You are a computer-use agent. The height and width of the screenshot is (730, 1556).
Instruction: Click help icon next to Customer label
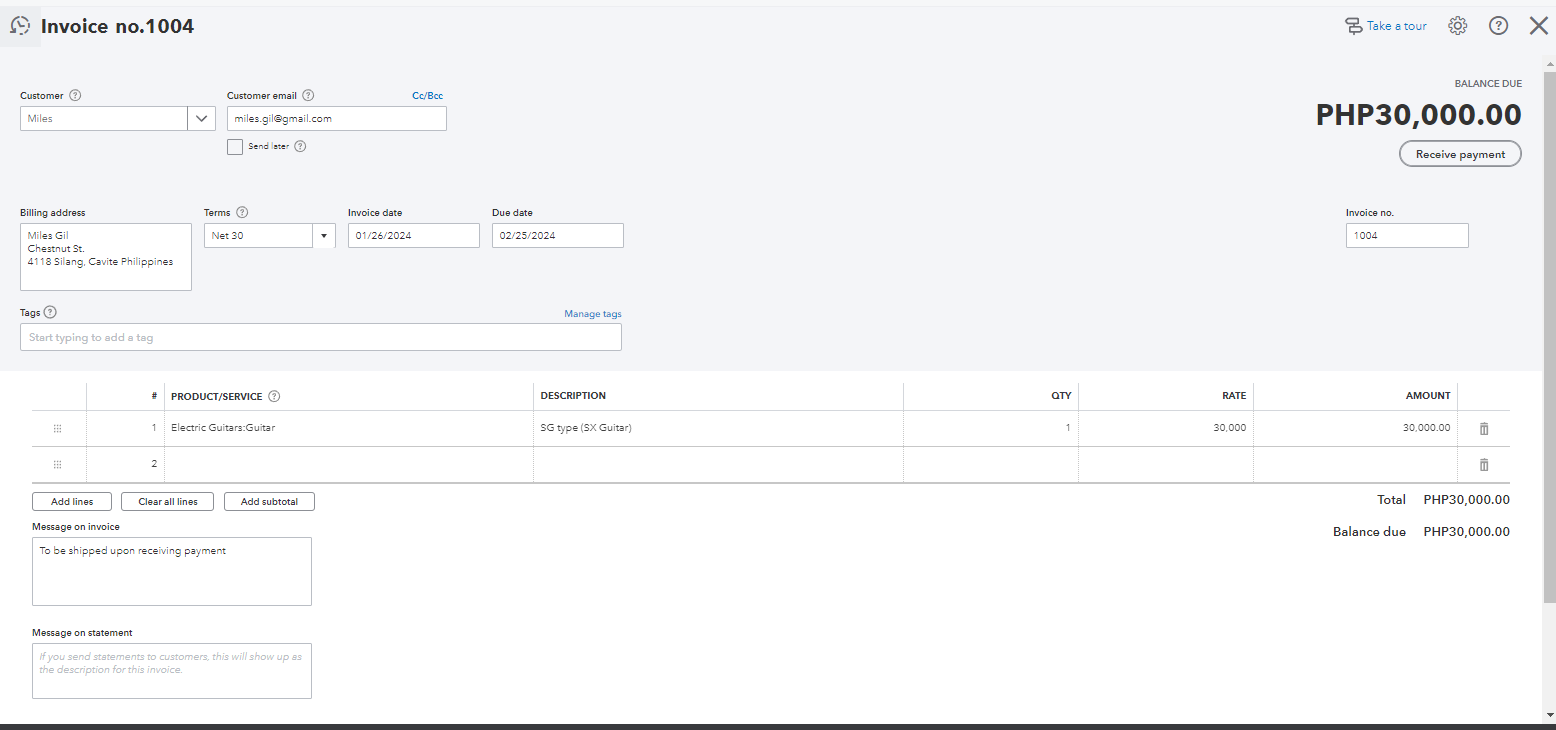pyautogui.click(x=75, y=96)
